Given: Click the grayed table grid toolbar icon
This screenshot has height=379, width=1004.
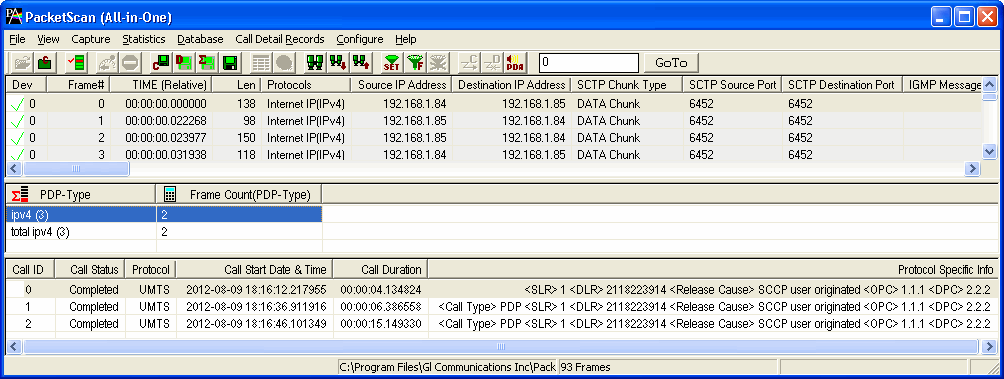Looking at the screenshot, I should pyautogui.click(x=261, y=63).
